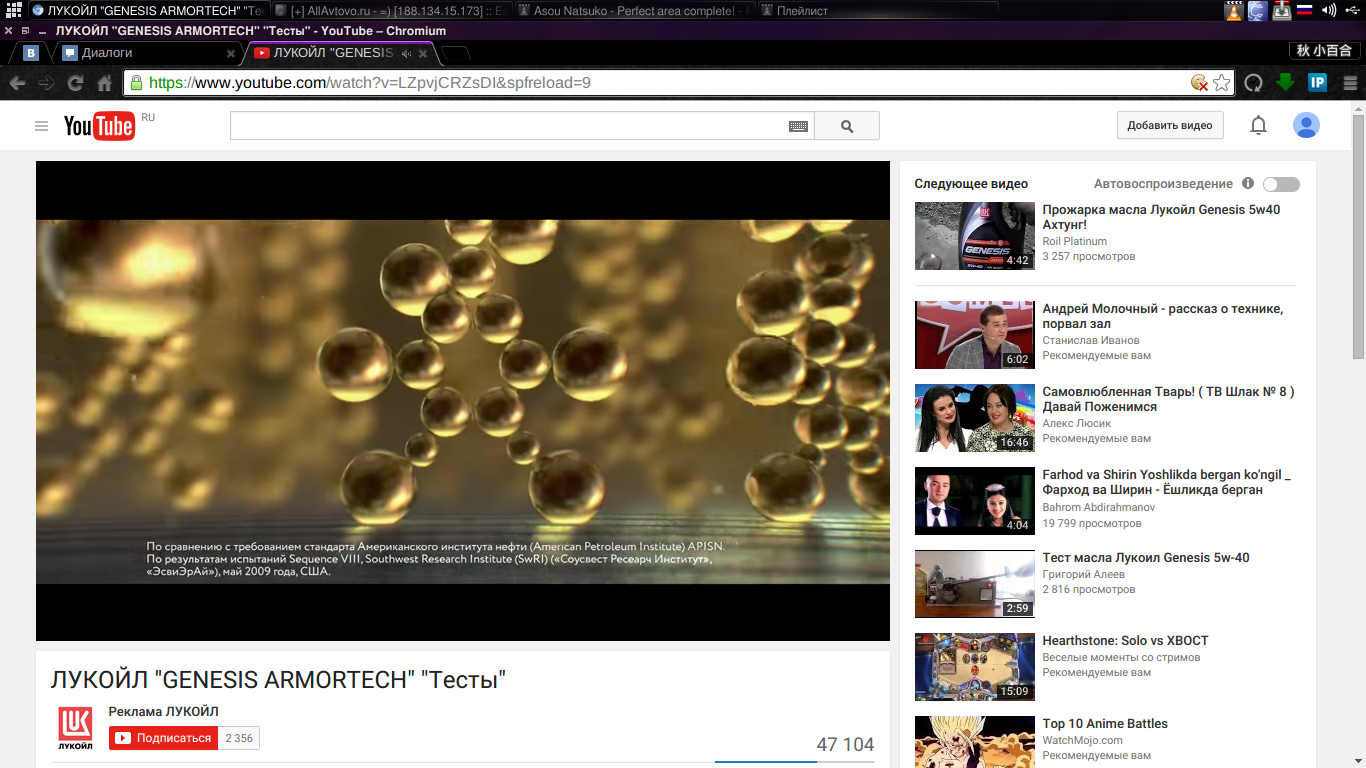Go forward with the browser forward arrow
This screenshot has width=1366, height=768.
coord(46,83)
